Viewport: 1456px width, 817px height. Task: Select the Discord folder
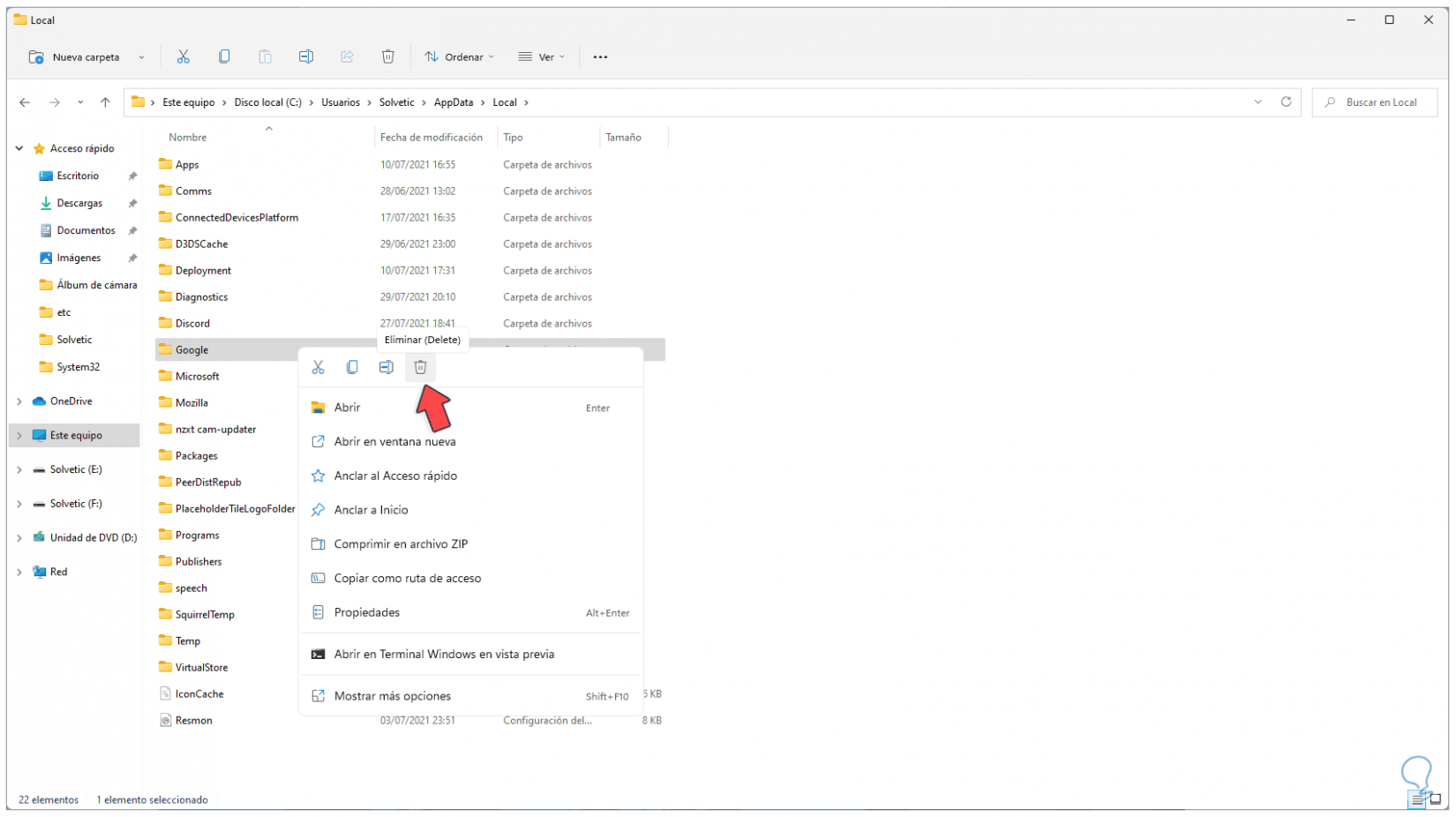(192, 324)
